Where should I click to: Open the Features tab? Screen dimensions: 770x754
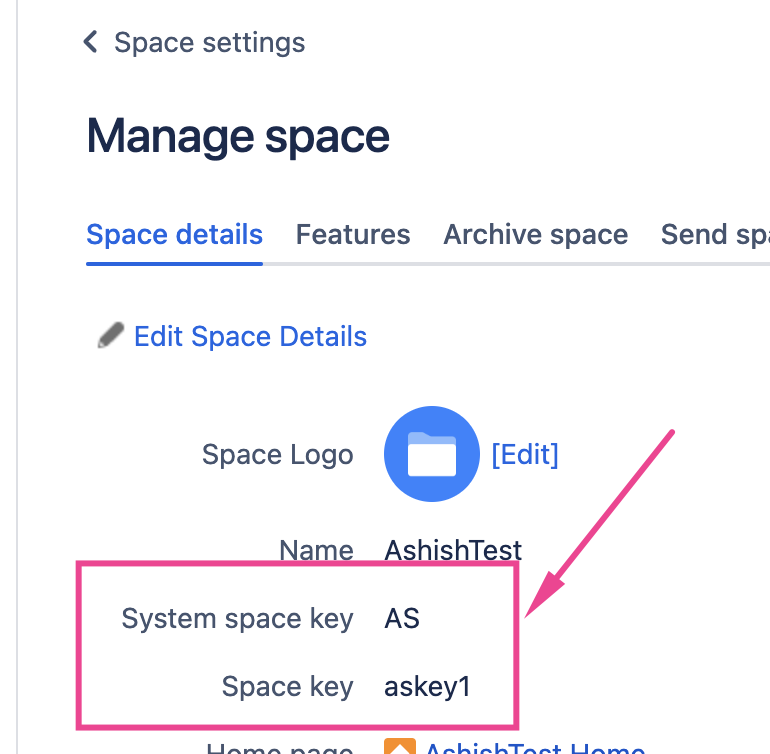pos(353,234)
